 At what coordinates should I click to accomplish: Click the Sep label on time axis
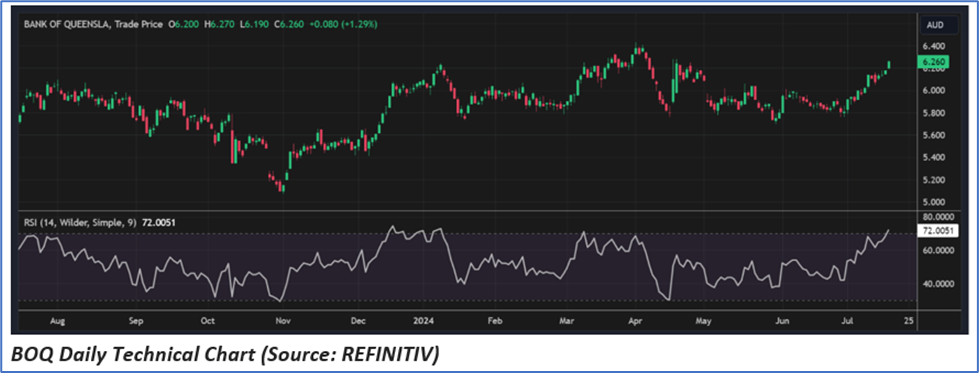point(135,322)
